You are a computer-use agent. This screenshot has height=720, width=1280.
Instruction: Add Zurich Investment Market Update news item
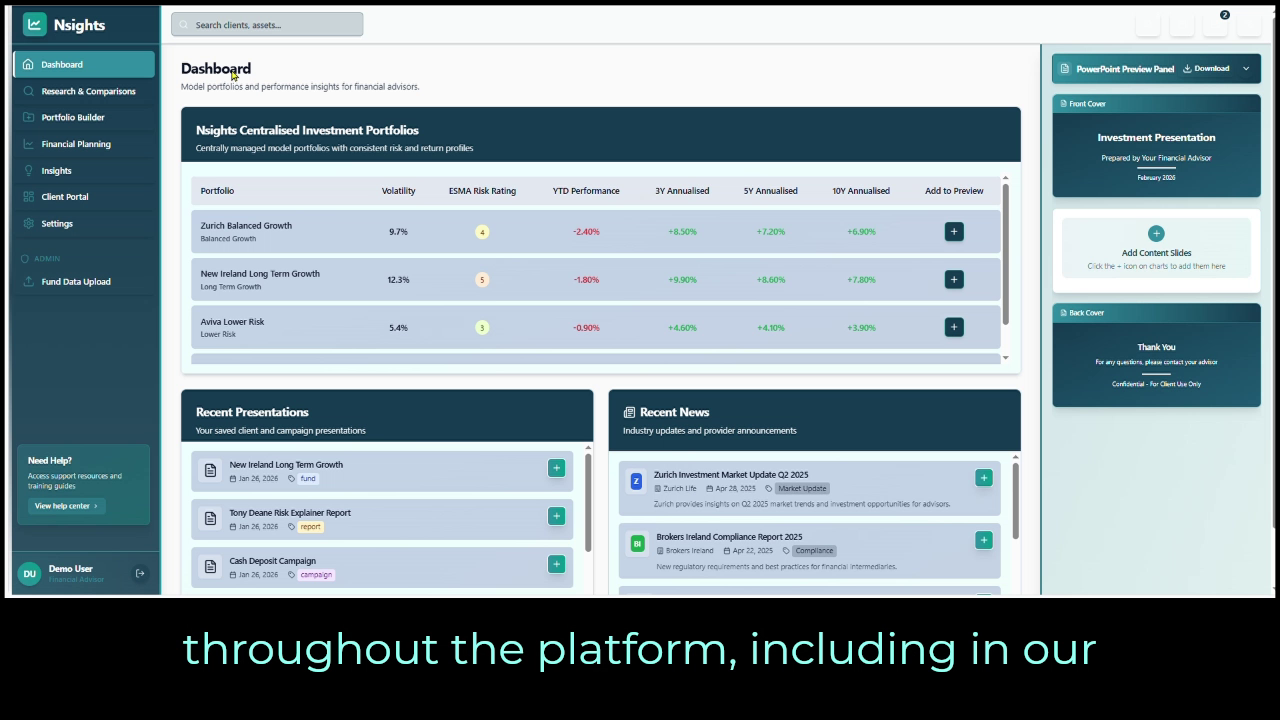pos(983,478)
